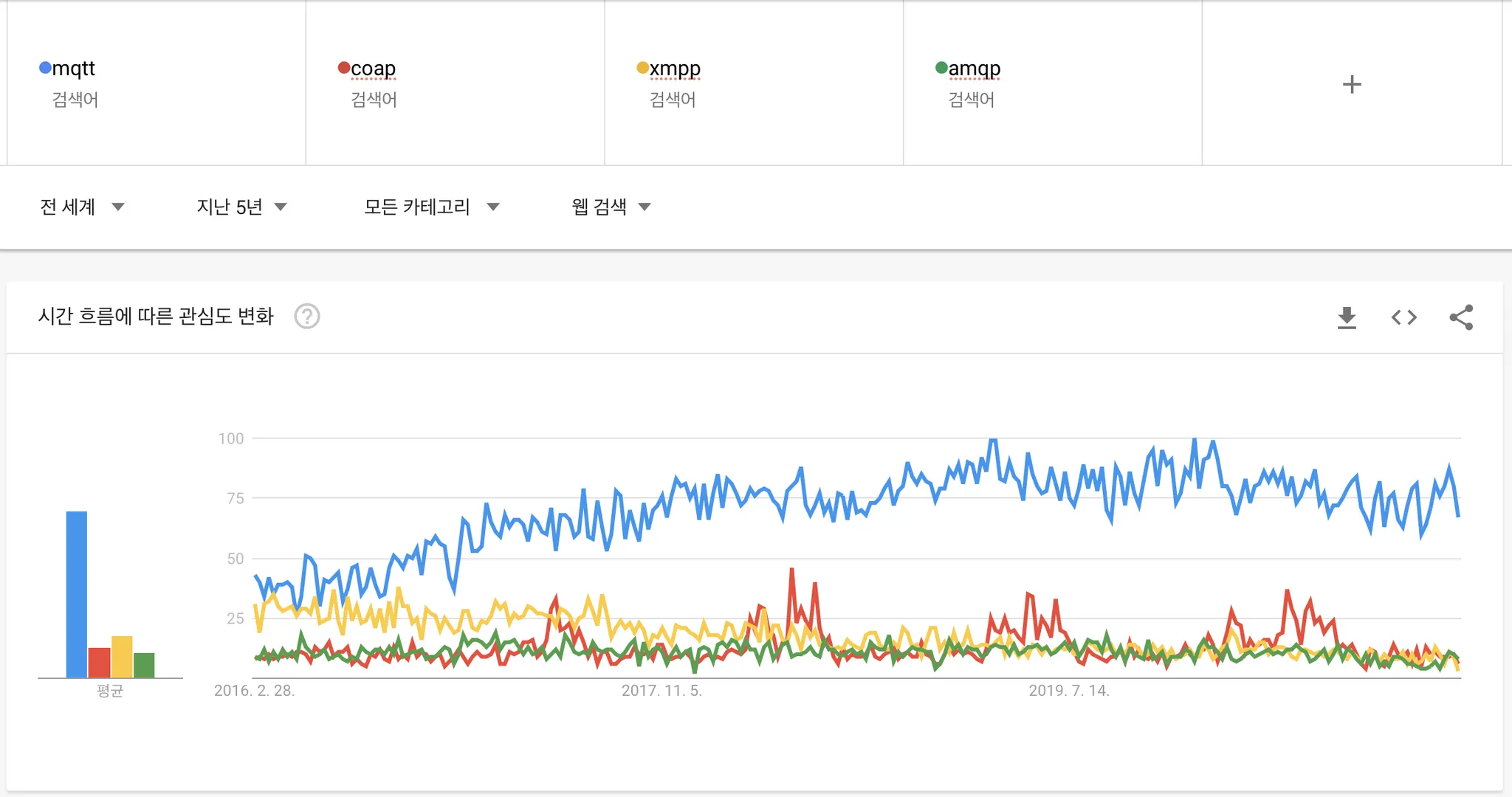The width and height of the screenshot is (1512, 797).
Task: Click the blue mqtt color dot
Action: tap(45, 68)
